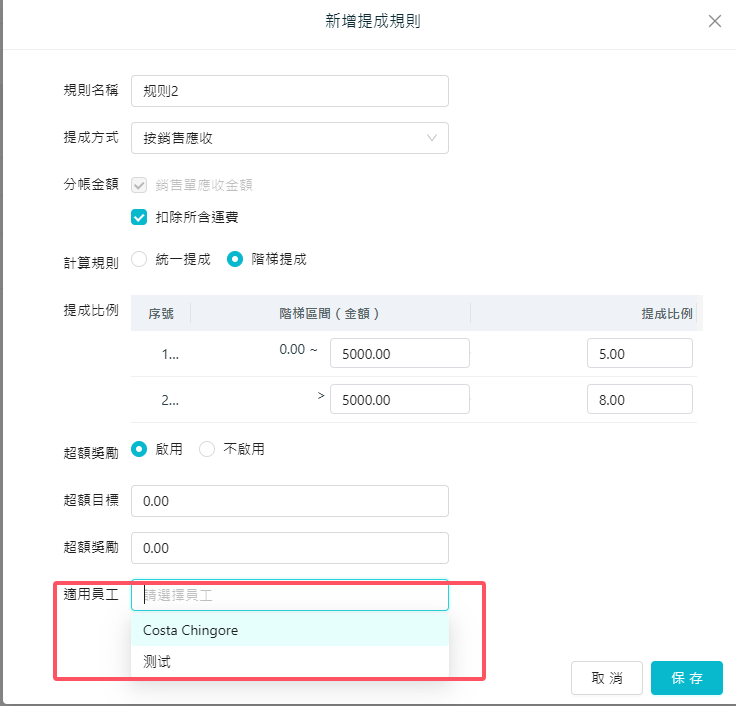
Task: Click the 保存 button
Action: click(x=686, y=678)
